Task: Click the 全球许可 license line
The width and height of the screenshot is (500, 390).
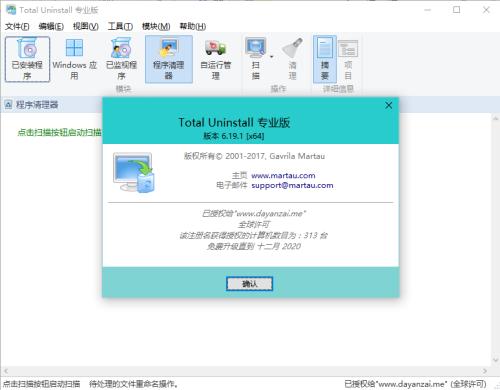Action: click(x=254, y=224)
